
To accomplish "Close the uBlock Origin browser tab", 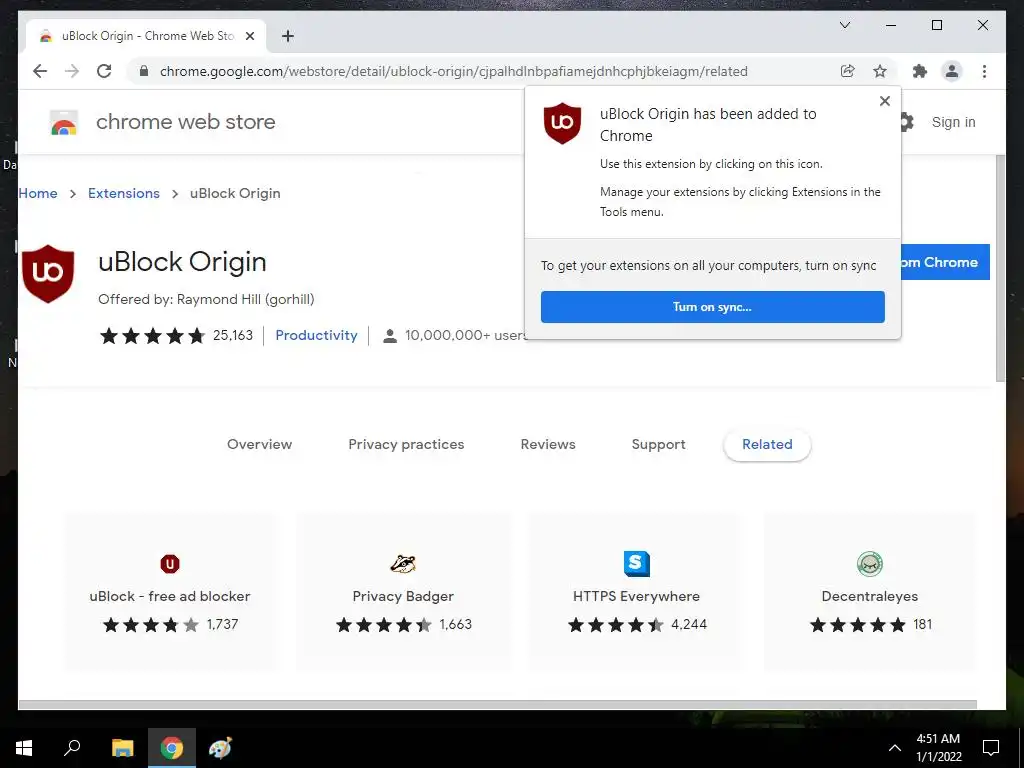I will coord(249,36).
